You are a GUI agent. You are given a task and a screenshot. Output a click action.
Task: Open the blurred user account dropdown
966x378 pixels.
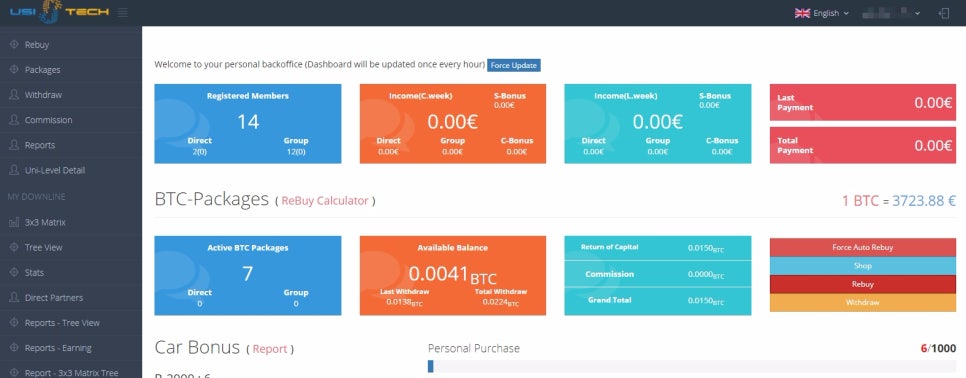891,13
